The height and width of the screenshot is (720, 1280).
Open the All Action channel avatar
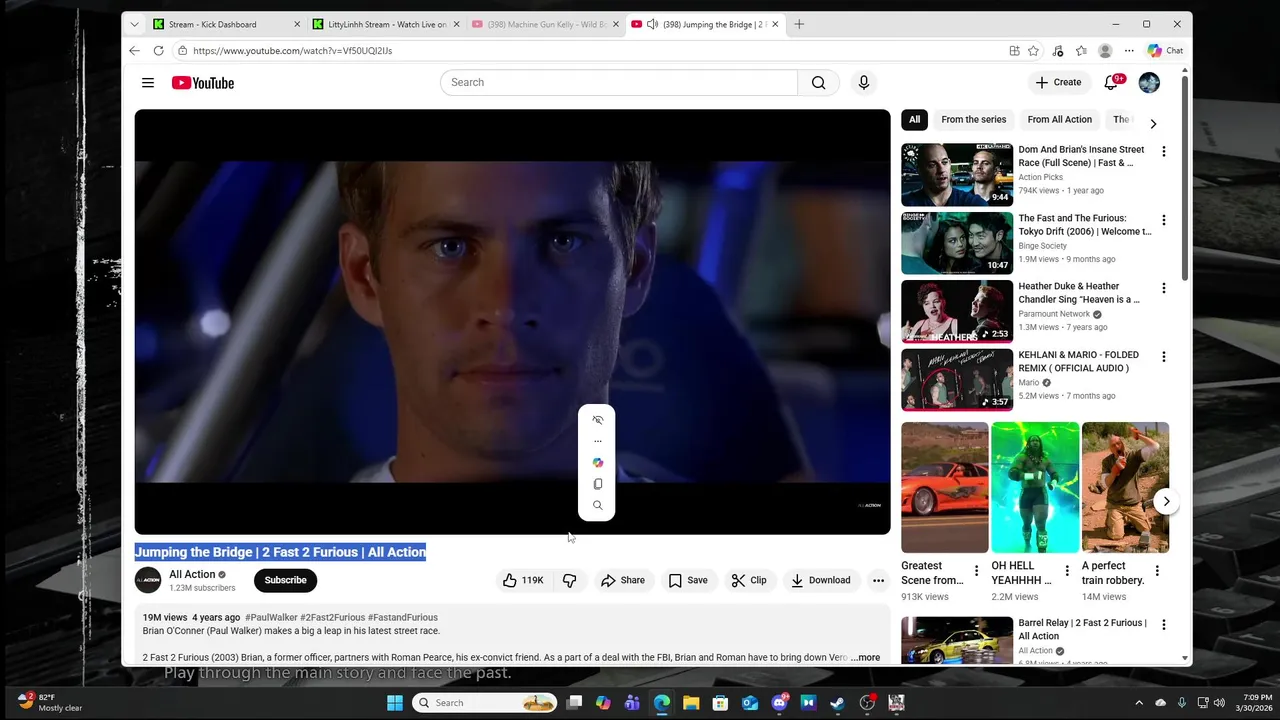point(148,580)
